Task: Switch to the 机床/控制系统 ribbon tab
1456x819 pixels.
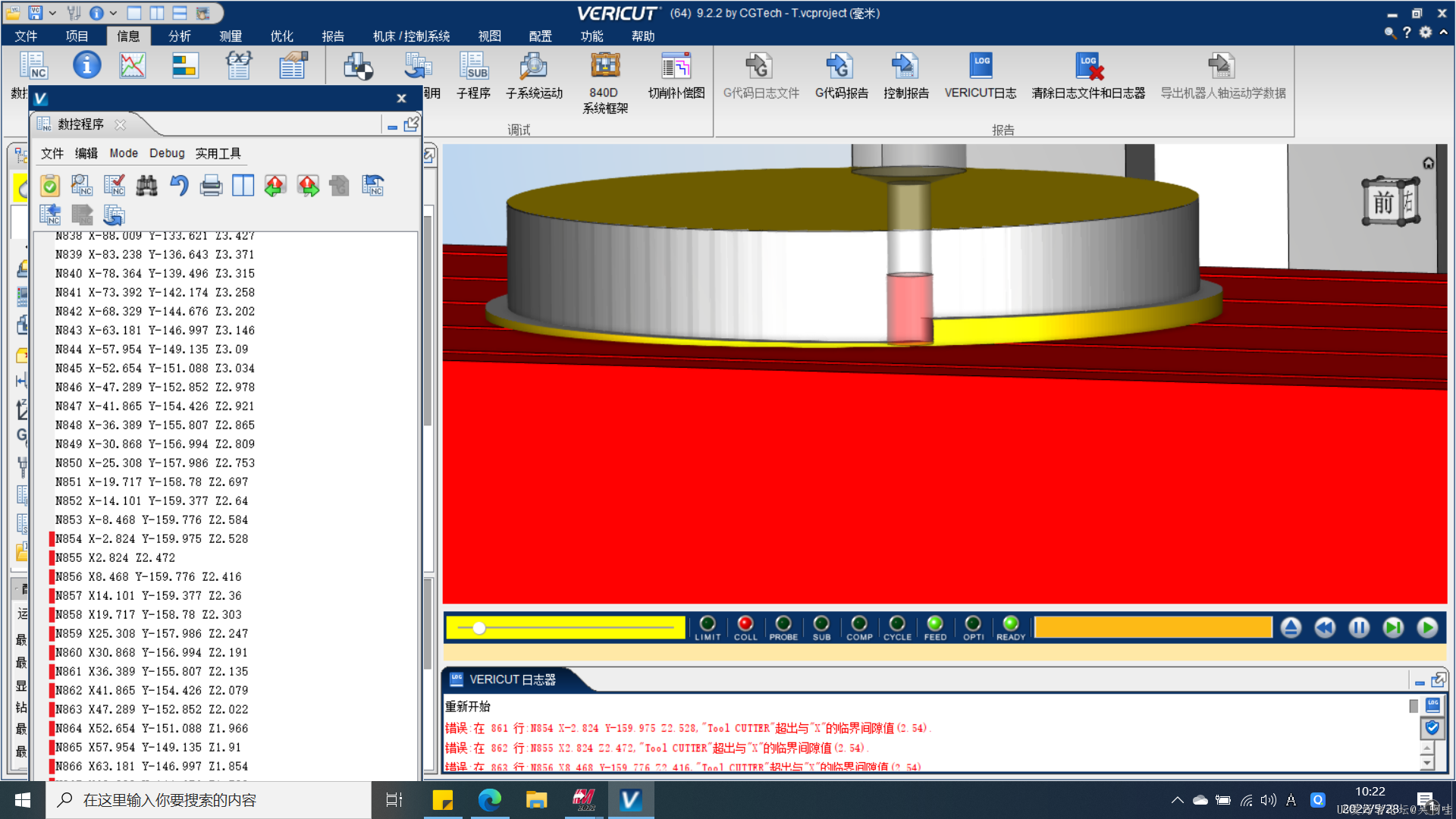Action: [x=411, y=36]
